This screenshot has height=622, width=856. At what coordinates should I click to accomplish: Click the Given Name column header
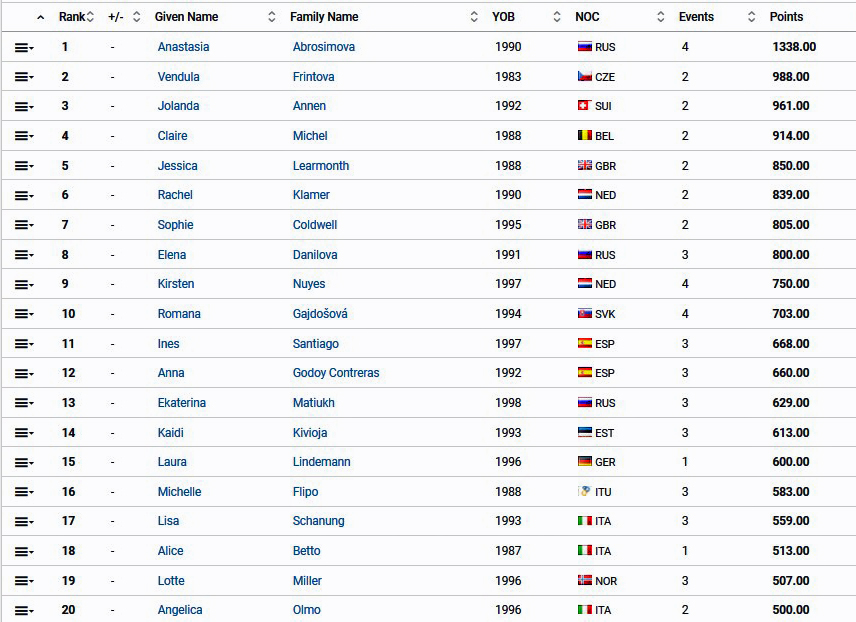(186, 17)
